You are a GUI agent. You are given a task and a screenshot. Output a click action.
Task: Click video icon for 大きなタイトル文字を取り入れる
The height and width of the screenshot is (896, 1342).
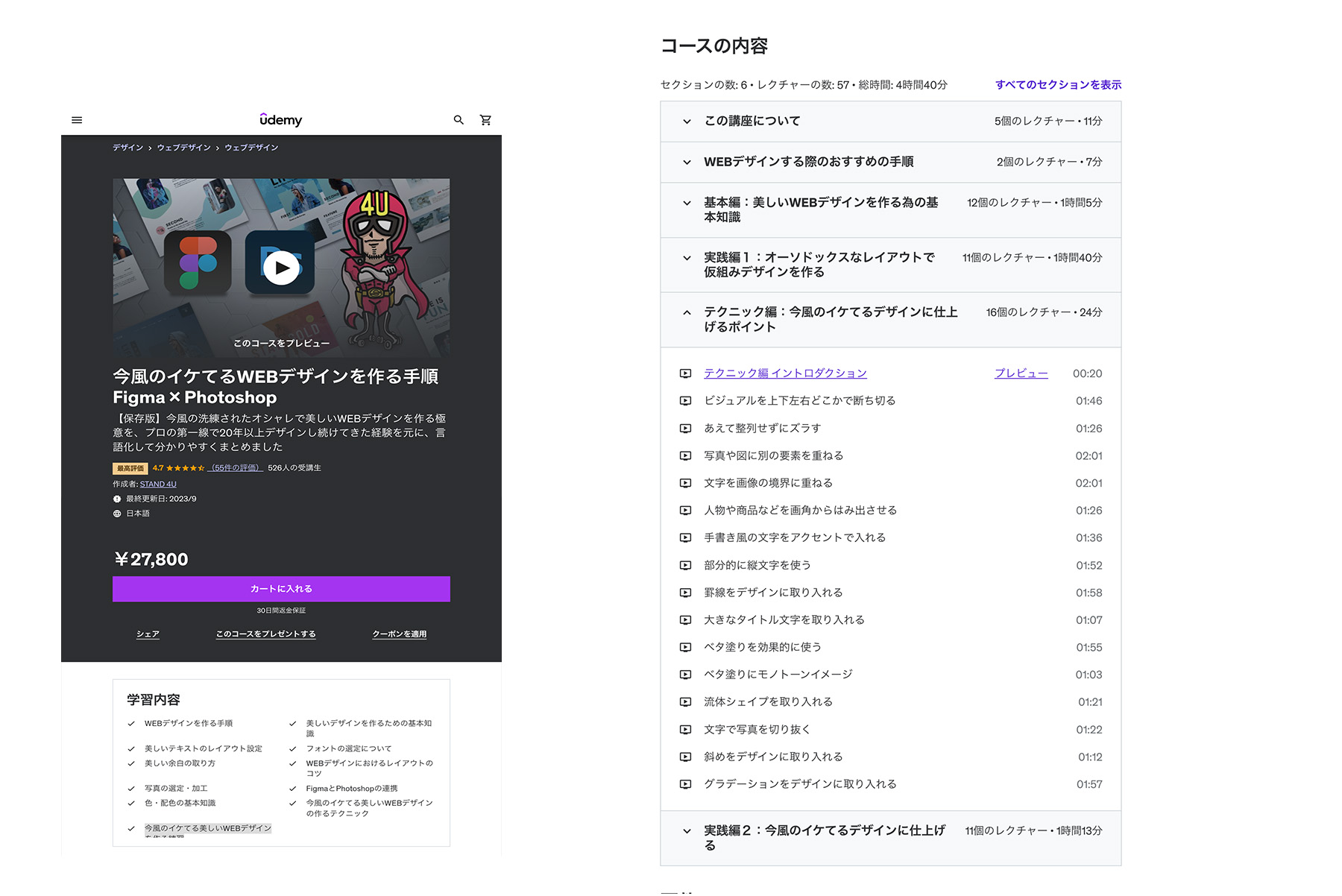point(685,619)
